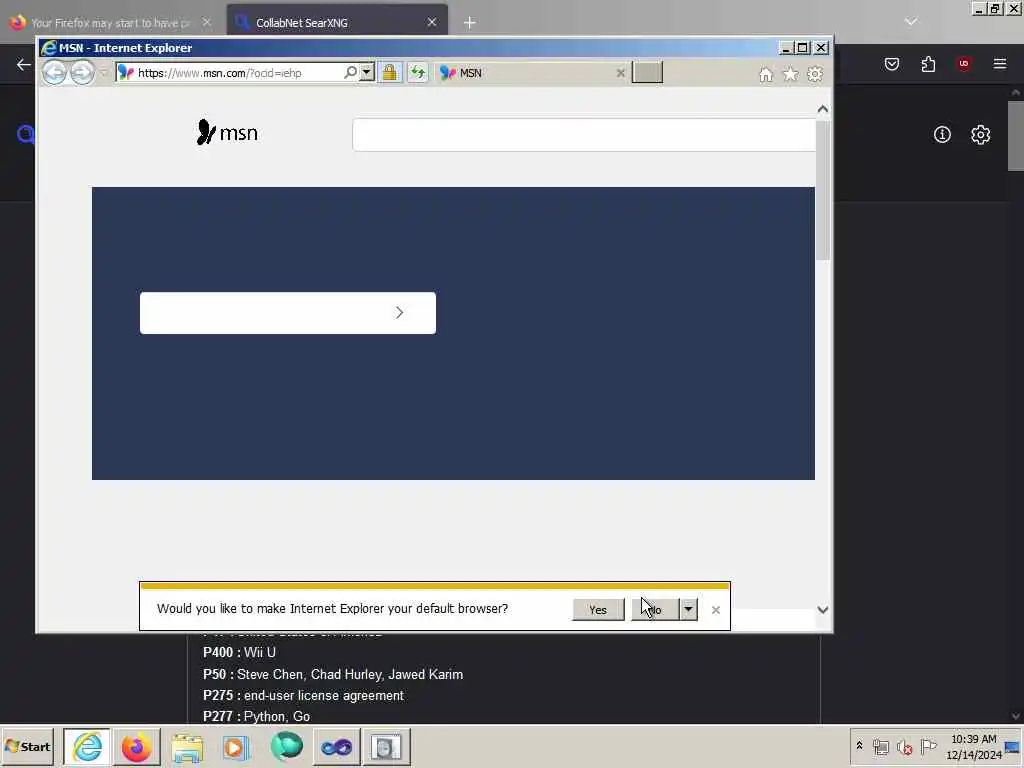Choose Yes for default browser prompt

598,609
